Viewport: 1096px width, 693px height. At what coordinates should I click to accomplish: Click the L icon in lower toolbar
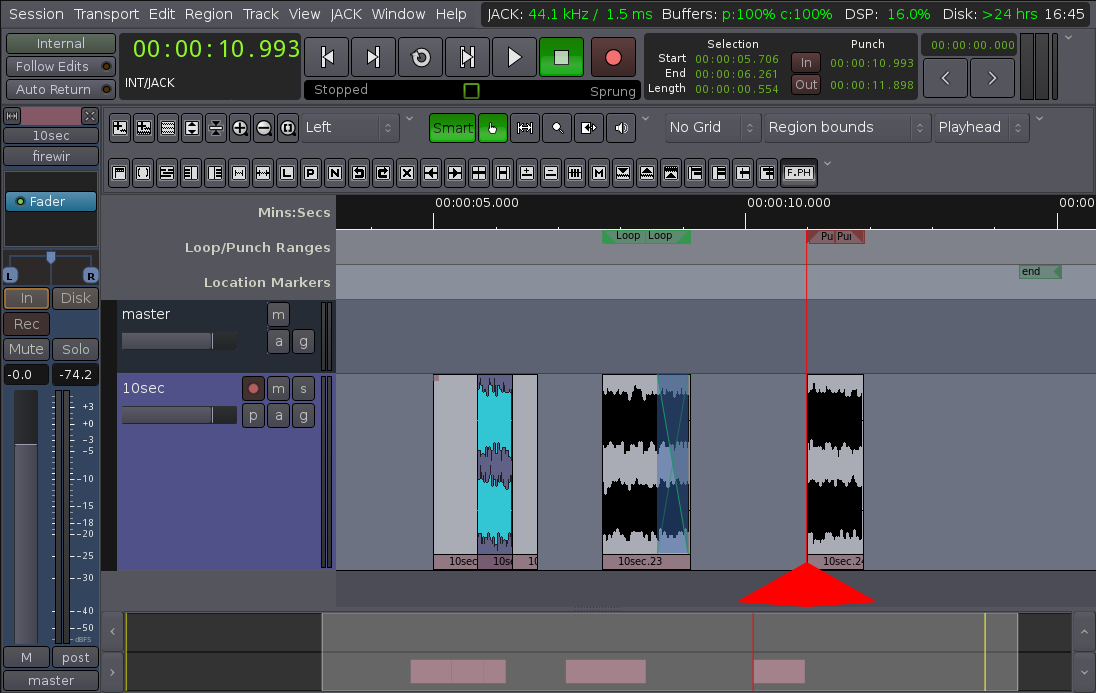287,173
